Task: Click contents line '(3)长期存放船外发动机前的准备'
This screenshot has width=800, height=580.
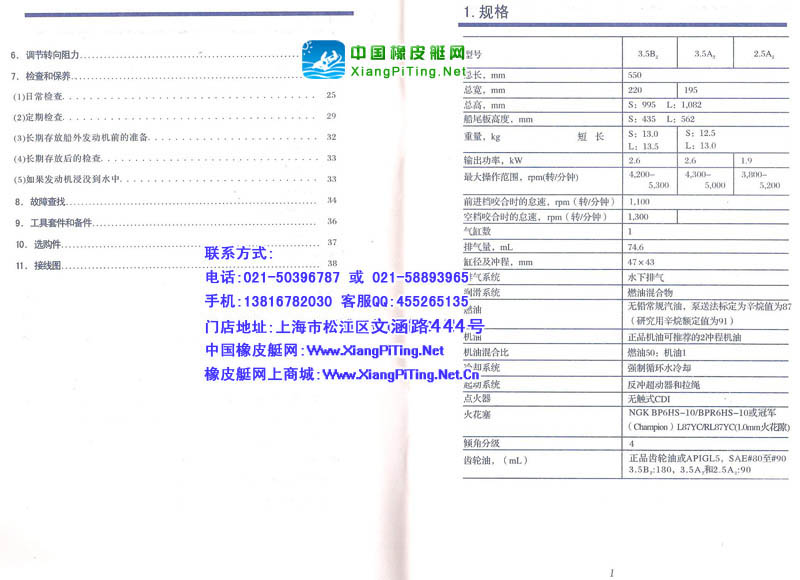Action: pos(81,138)
